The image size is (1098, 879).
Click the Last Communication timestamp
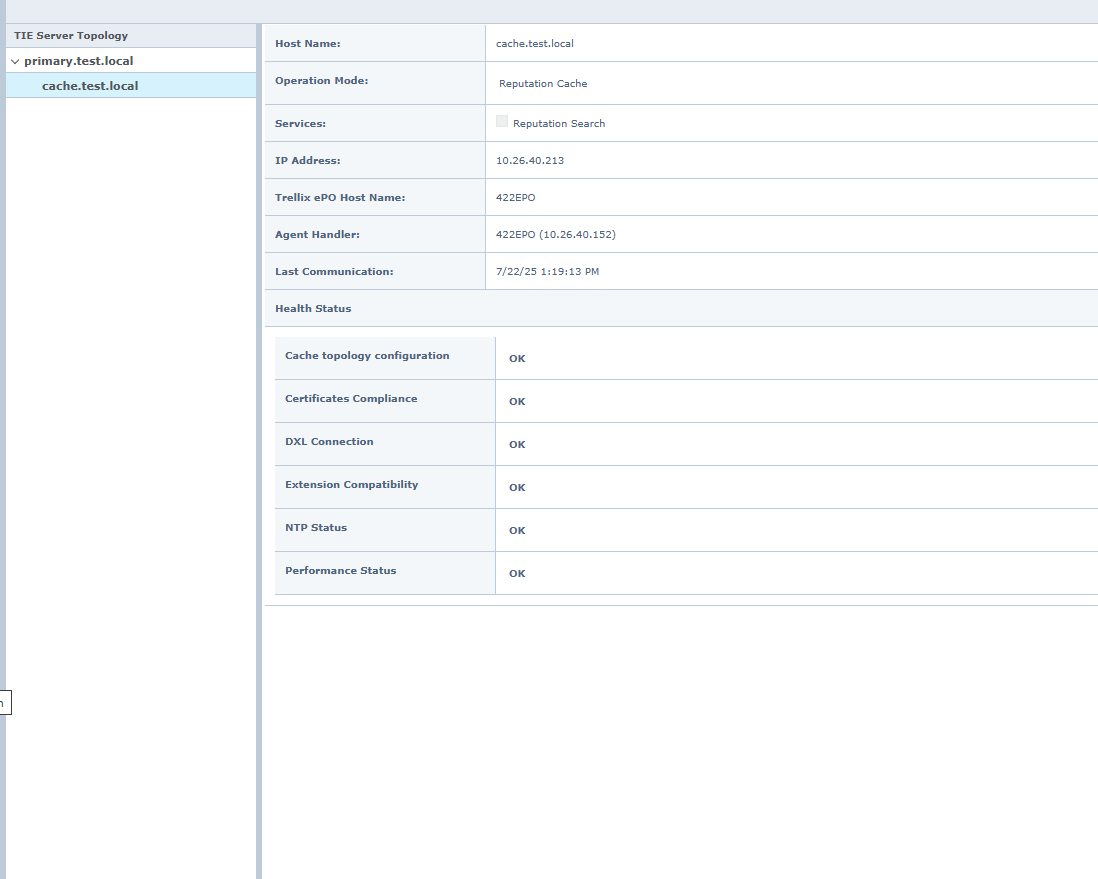click(547, 272)
